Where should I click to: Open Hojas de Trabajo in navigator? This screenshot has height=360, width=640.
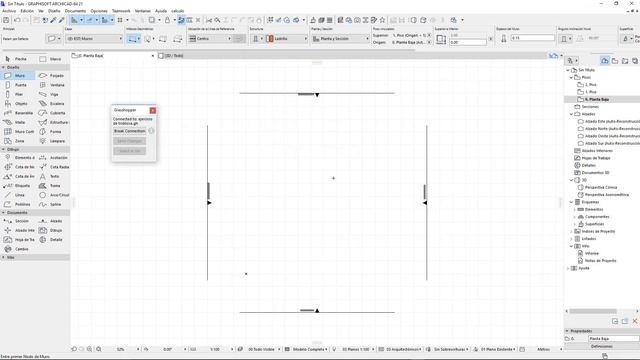click(593, 158)
